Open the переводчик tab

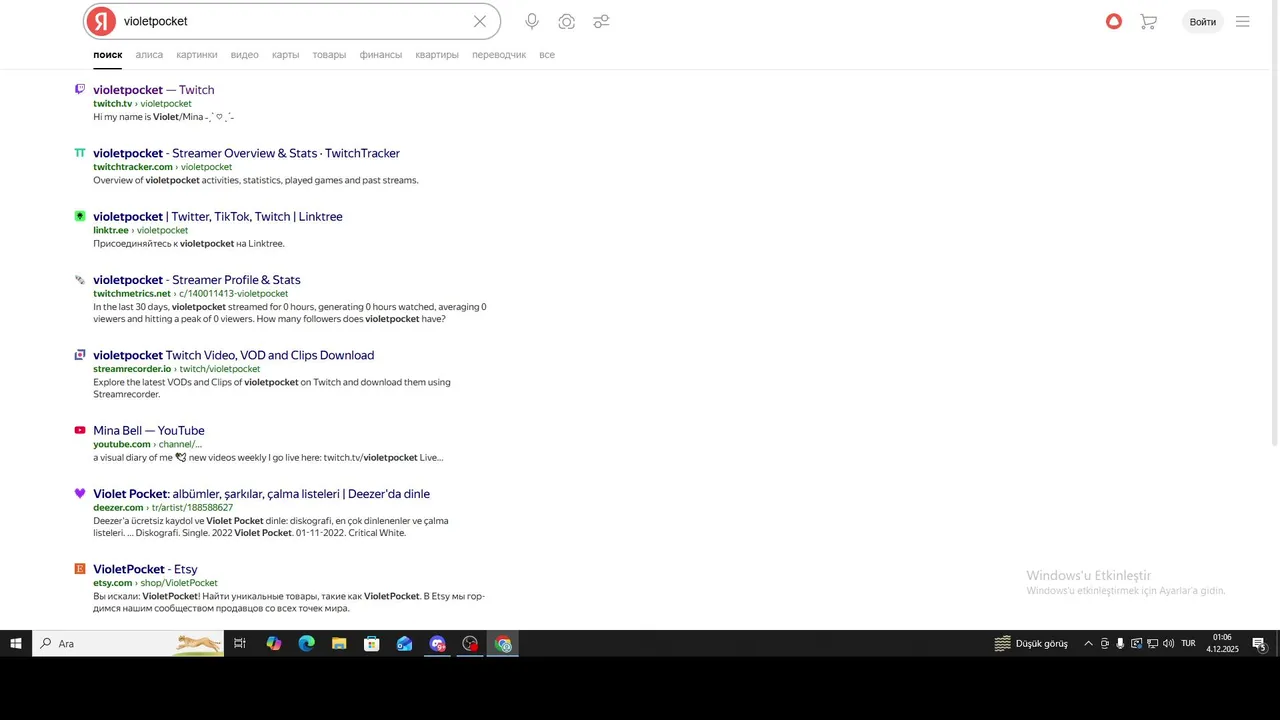pos(499,55)
